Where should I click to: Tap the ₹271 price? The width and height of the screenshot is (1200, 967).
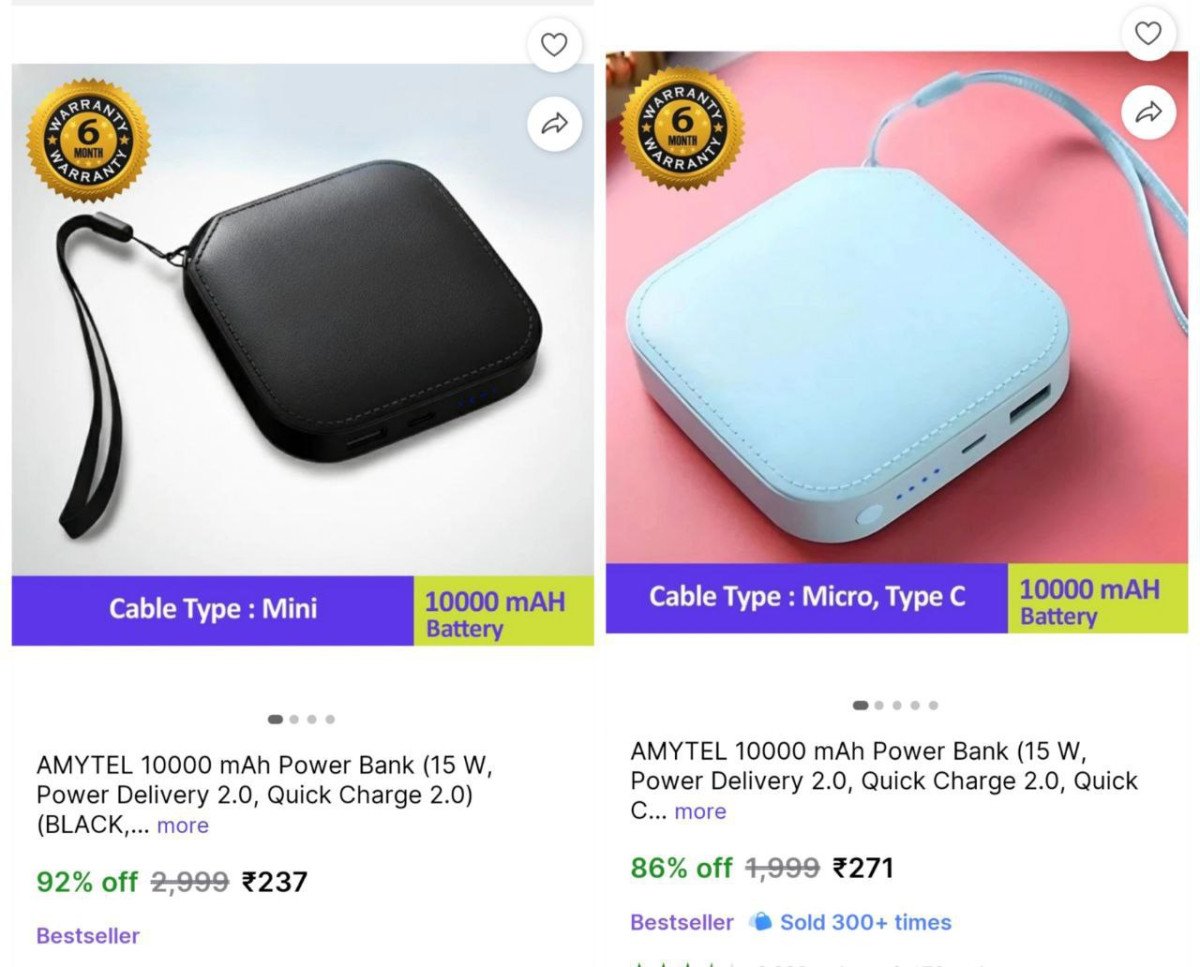coord(863,868)
